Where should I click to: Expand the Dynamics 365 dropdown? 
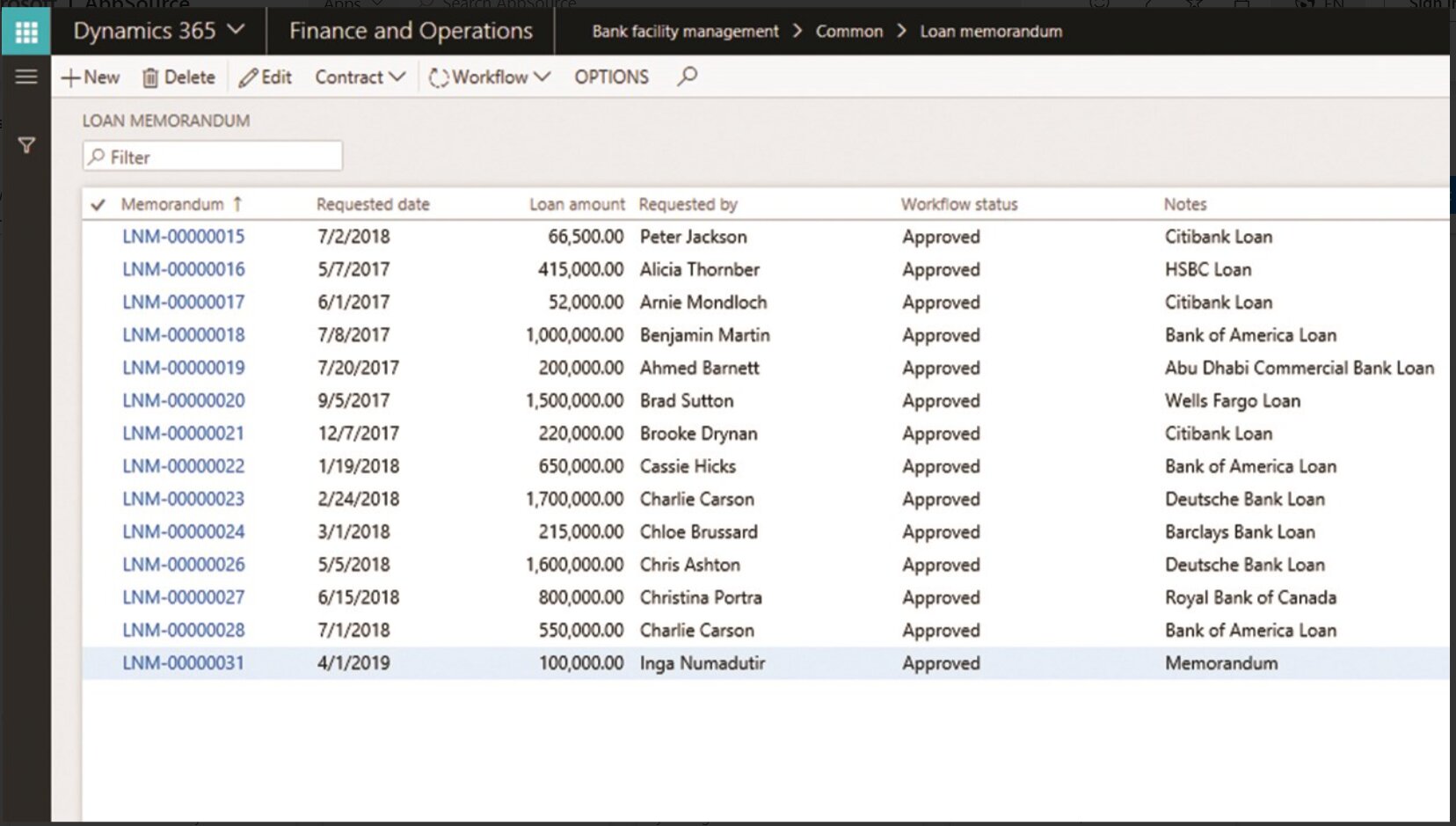tap(159, 31)
